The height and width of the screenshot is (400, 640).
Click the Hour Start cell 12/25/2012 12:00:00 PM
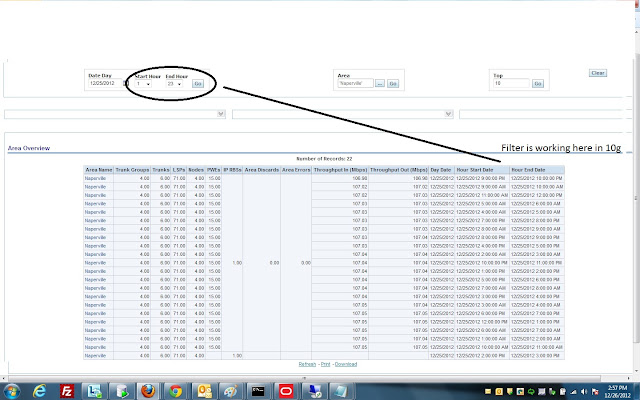(482, 322)
